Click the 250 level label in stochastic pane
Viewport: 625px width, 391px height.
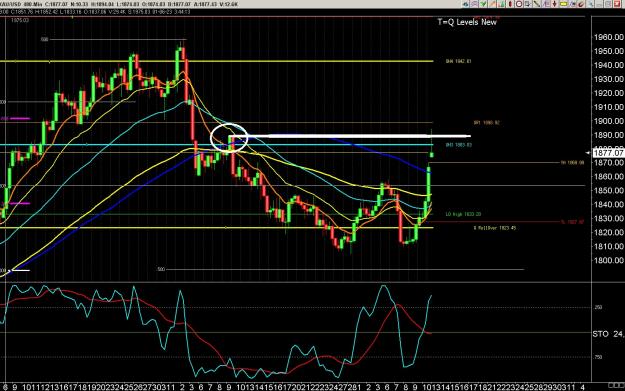click(598, 307)
